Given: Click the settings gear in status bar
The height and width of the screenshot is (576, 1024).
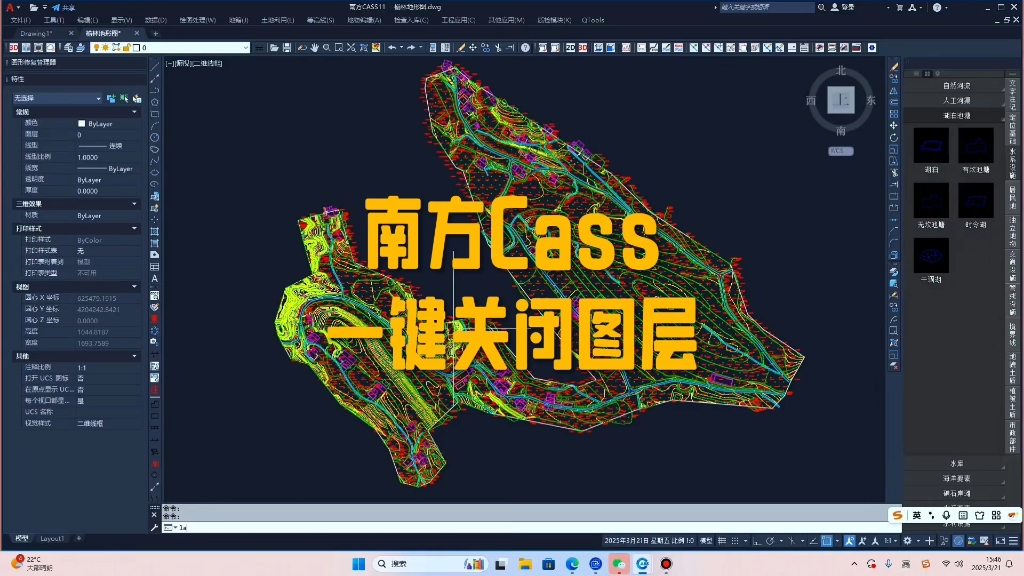Looking at the screenshot, I should point(907,541).
